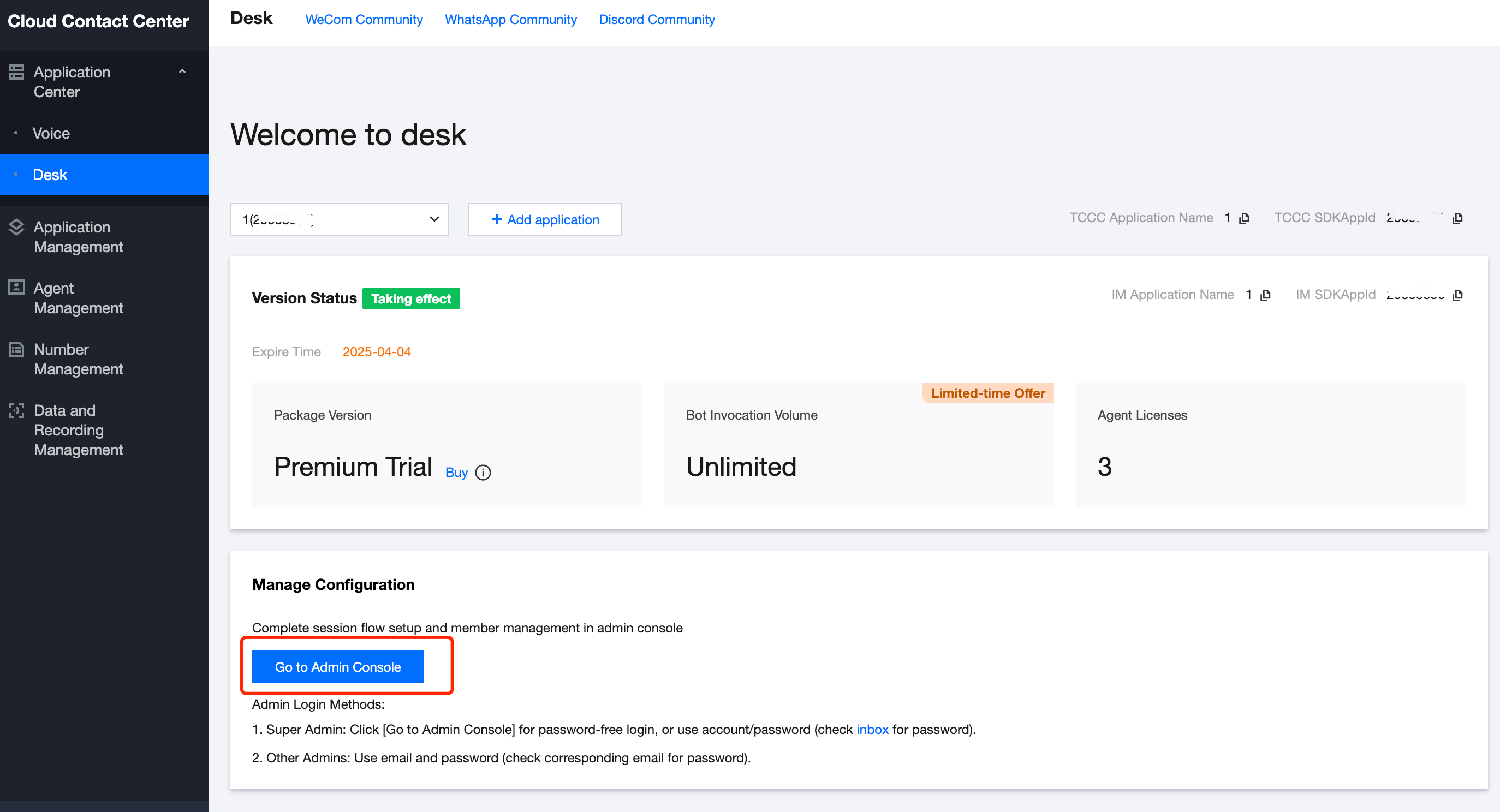Click the Application Management sidebar icon
This screenshot has width=1500, height=812.
(16, 227)
